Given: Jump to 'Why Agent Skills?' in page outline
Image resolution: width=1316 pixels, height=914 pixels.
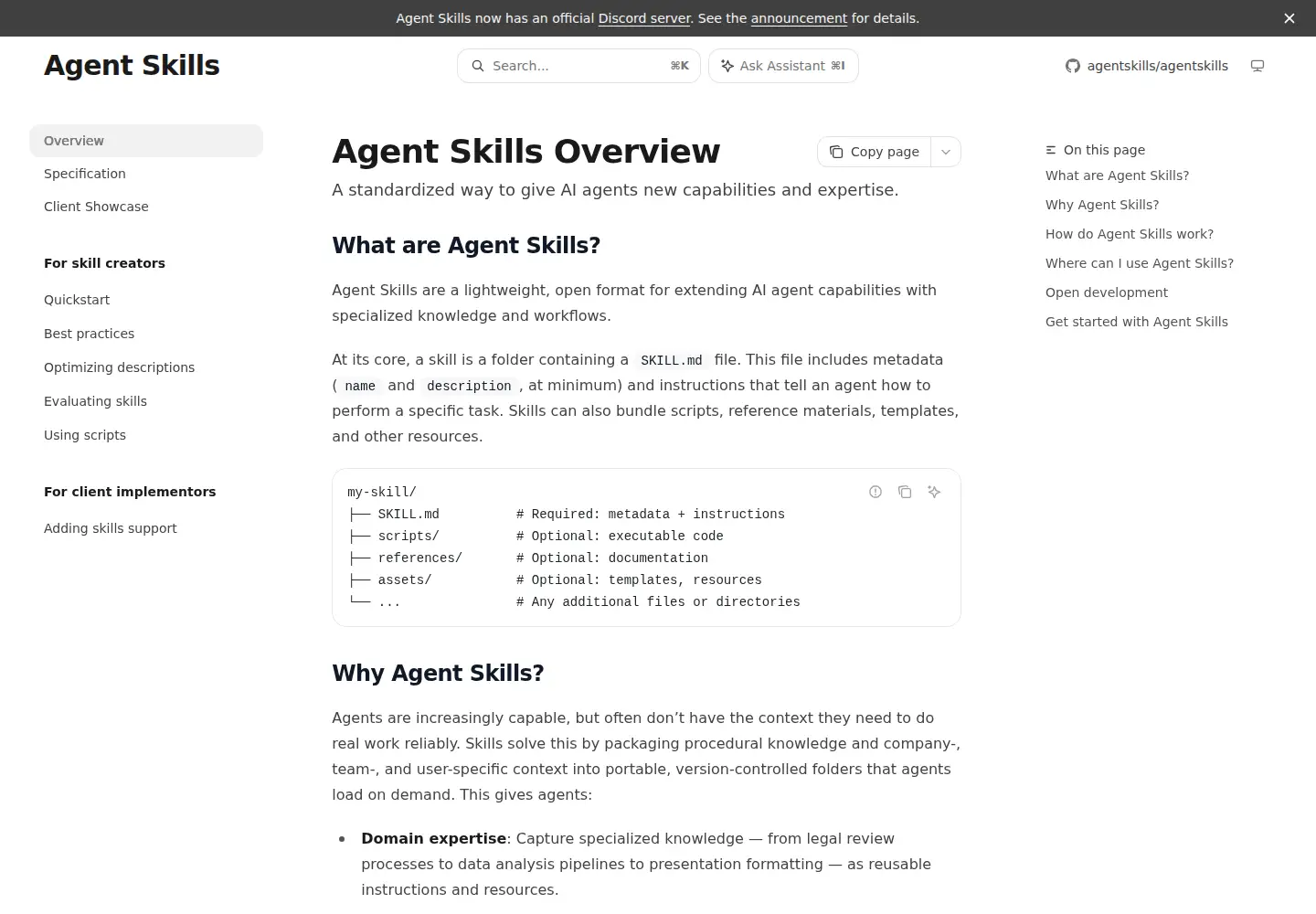Looking at the screenshot, I should (1102, 205).
